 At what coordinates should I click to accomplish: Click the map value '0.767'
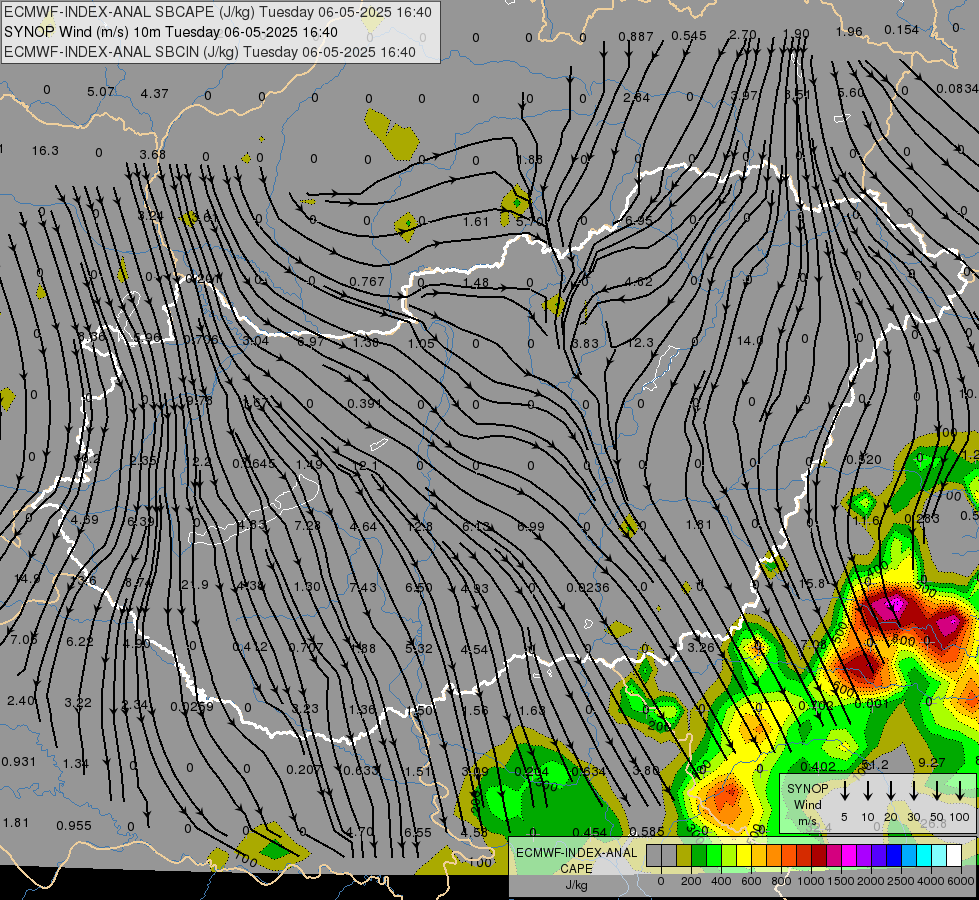click(x=367, y=282)
